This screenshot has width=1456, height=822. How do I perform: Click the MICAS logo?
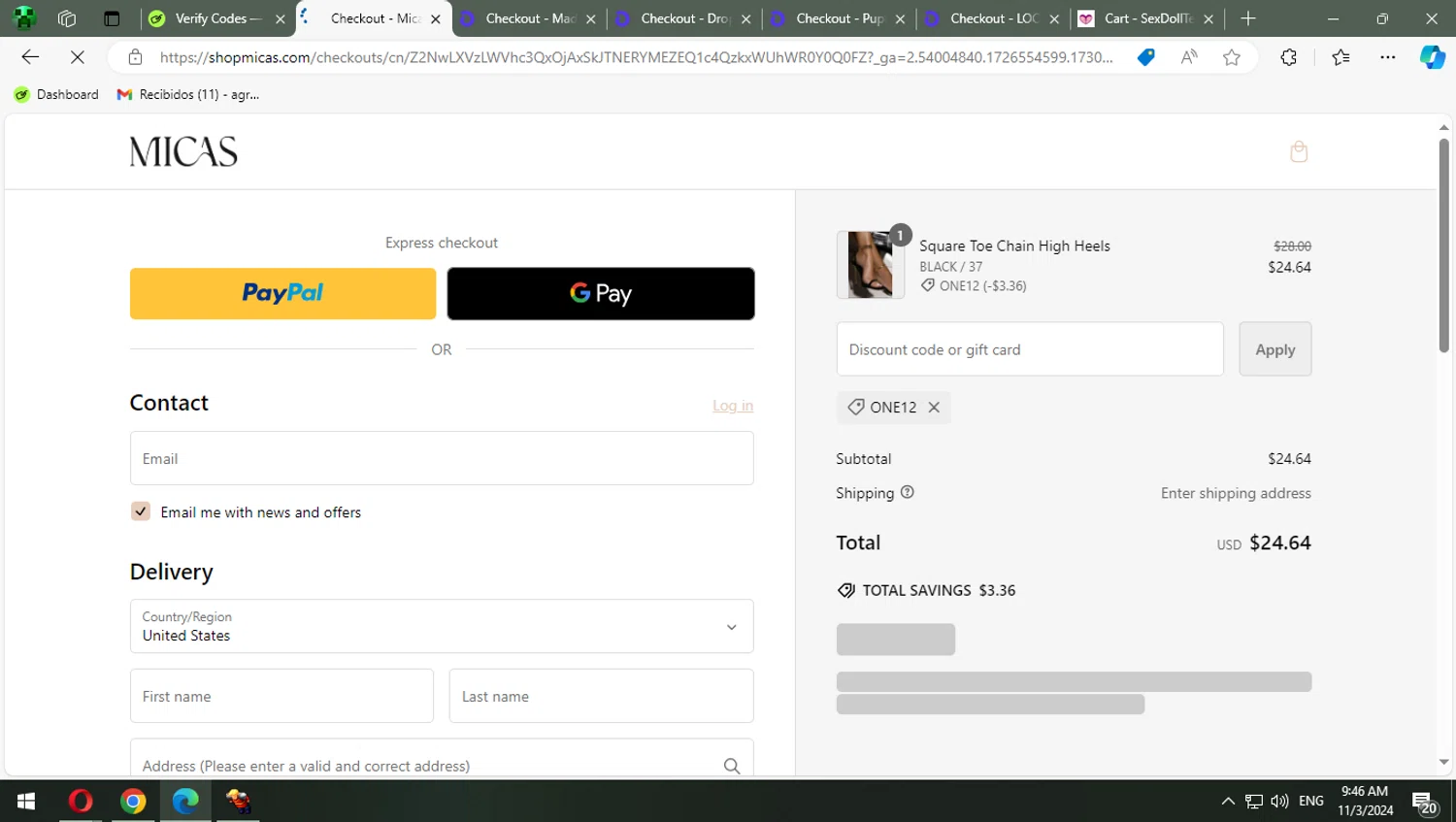click(x=183, y=151)
